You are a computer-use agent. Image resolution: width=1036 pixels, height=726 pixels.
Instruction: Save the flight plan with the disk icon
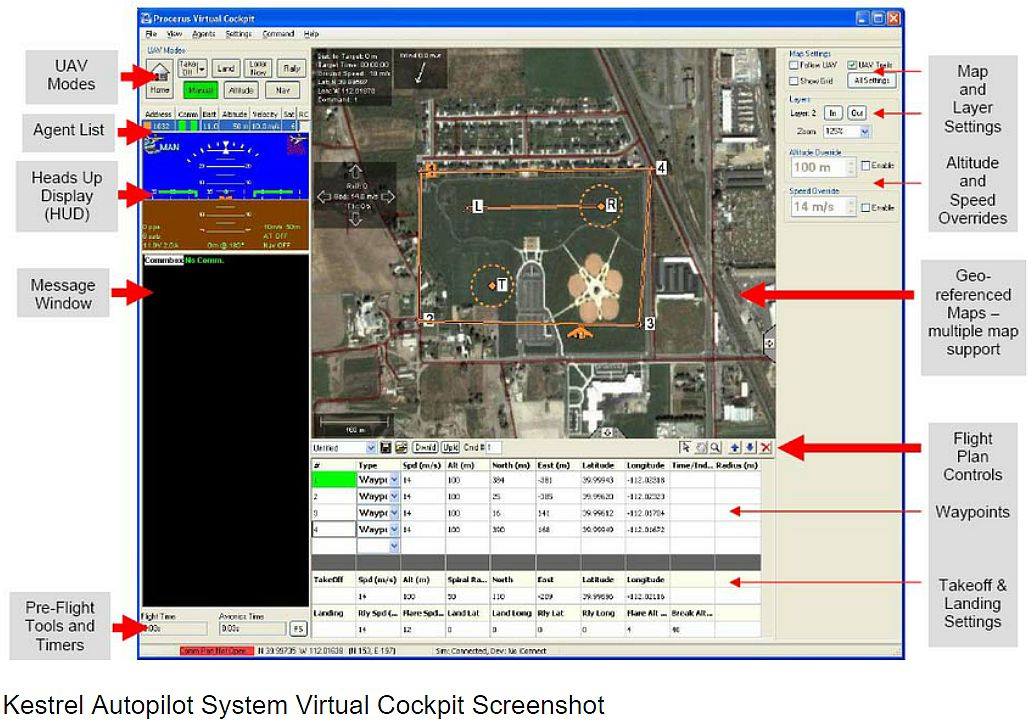(387, 447)
